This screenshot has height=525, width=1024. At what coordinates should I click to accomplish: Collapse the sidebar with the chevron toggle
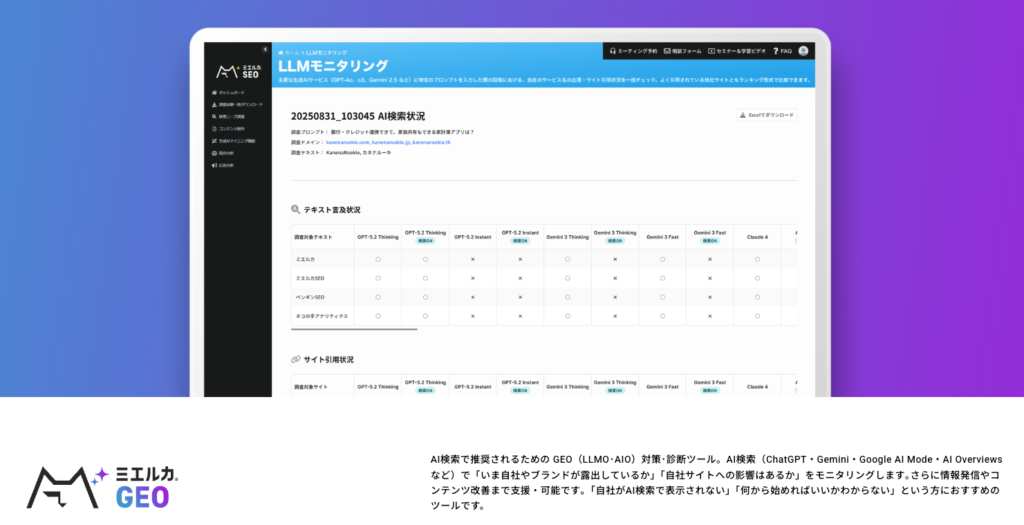pyautogui.click(x=265, y=49)
